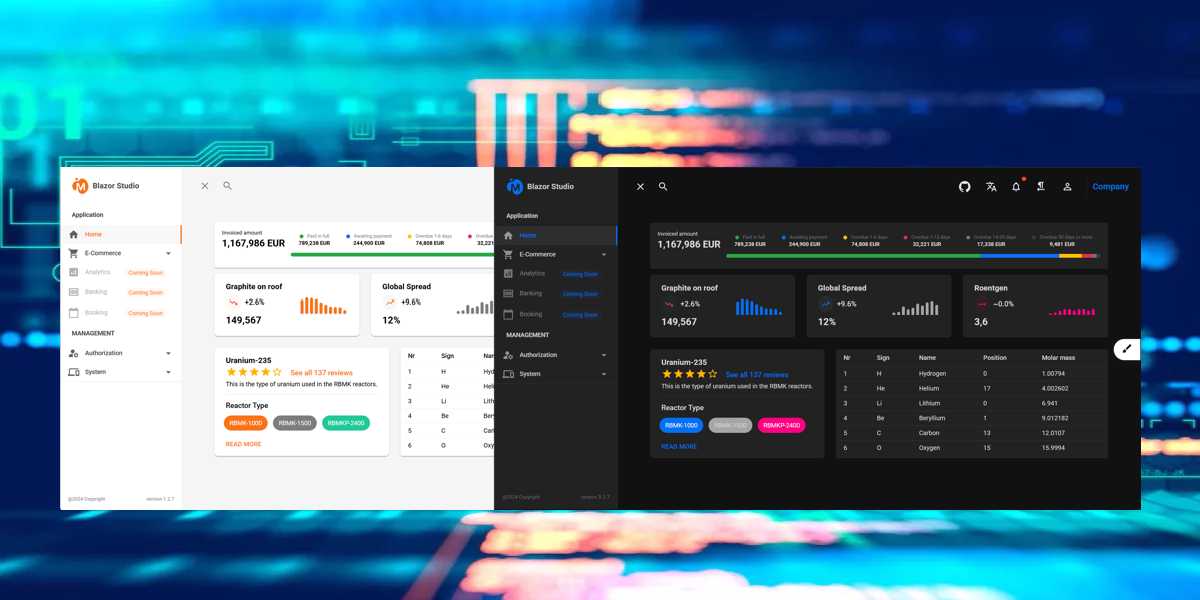Image resolution: width=1200 pixels, height=600 pixels.
Task: Click the search icon in dark theme header
Action: 663,187
